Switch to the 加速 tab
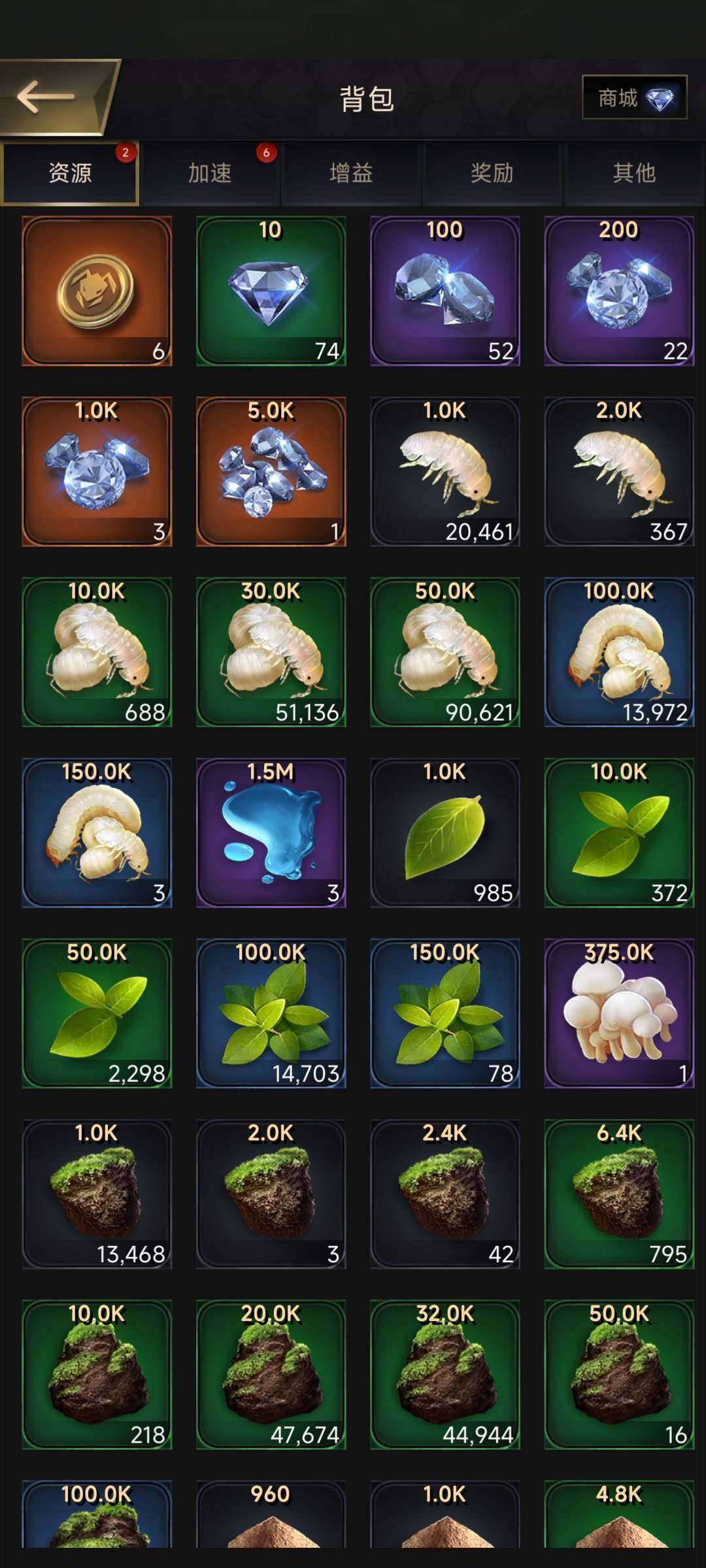 [210, 173]
